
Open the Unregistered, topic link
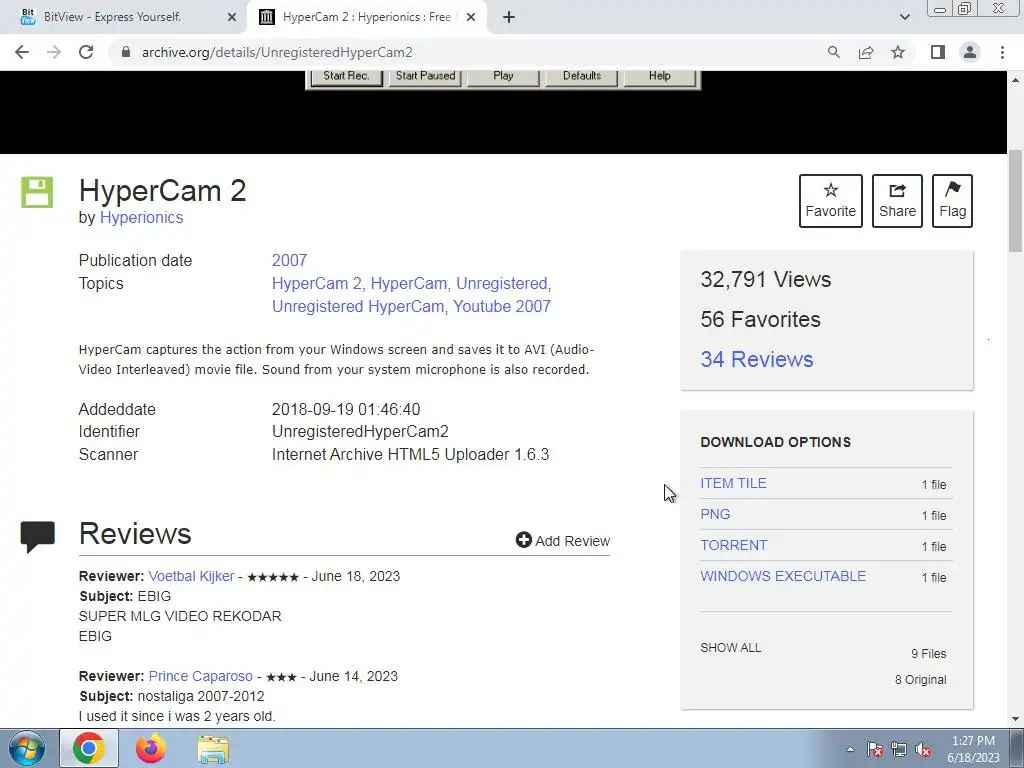504,283
